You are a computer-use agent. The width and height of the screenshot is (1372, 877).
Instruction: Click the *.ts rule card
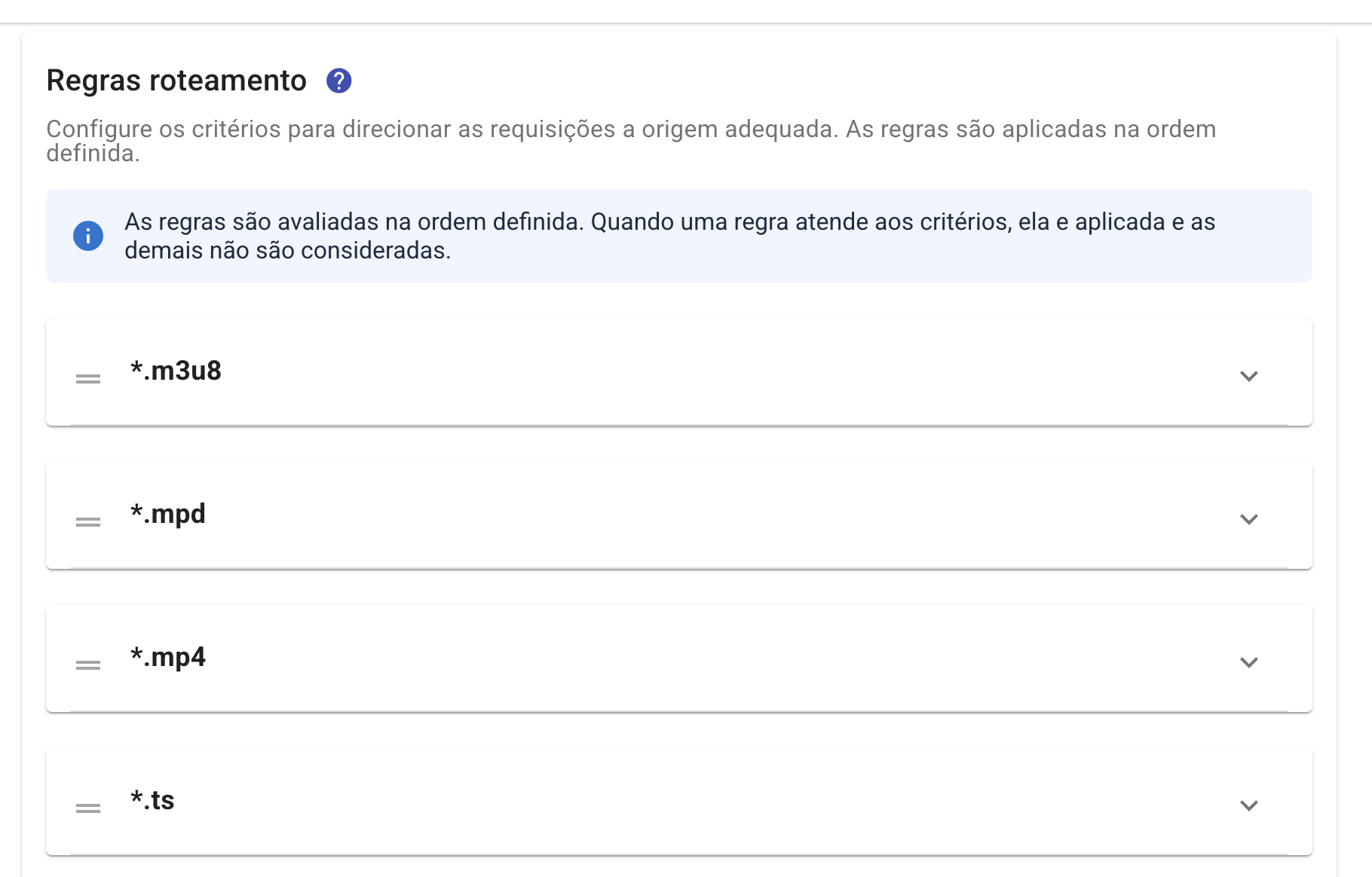[678, 801]
